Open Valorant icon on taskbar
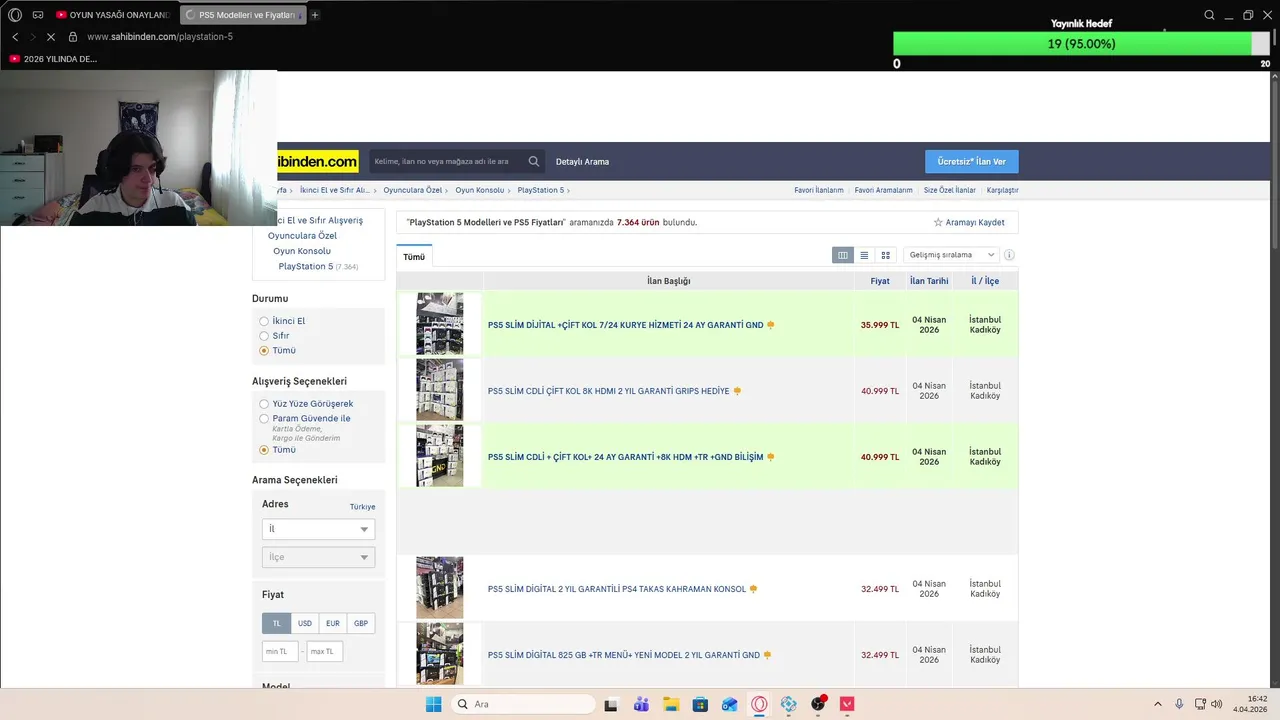1280x720 pixels. (x=848, y=704)
